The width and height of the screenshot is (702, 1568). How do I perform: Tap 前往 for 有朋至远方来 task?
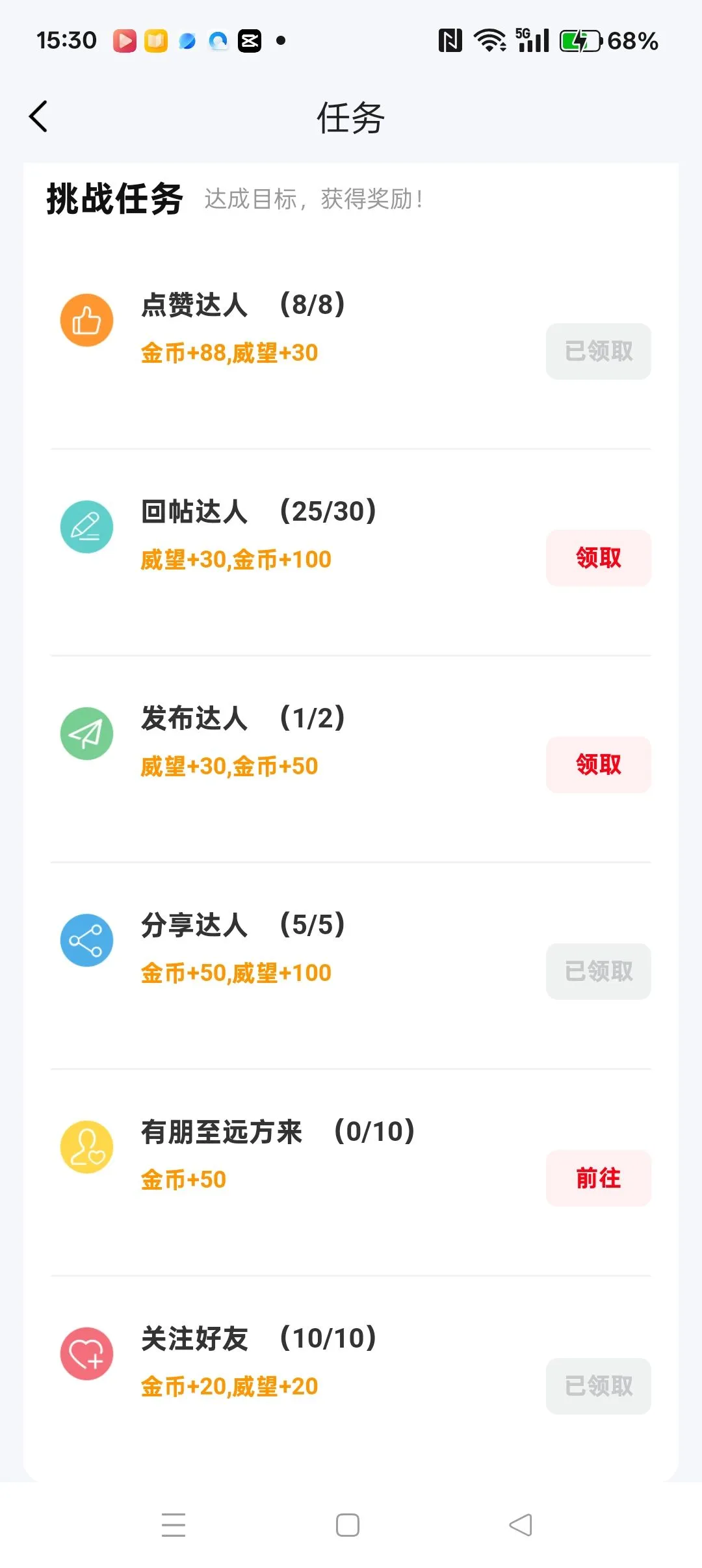click(598, 1178)
